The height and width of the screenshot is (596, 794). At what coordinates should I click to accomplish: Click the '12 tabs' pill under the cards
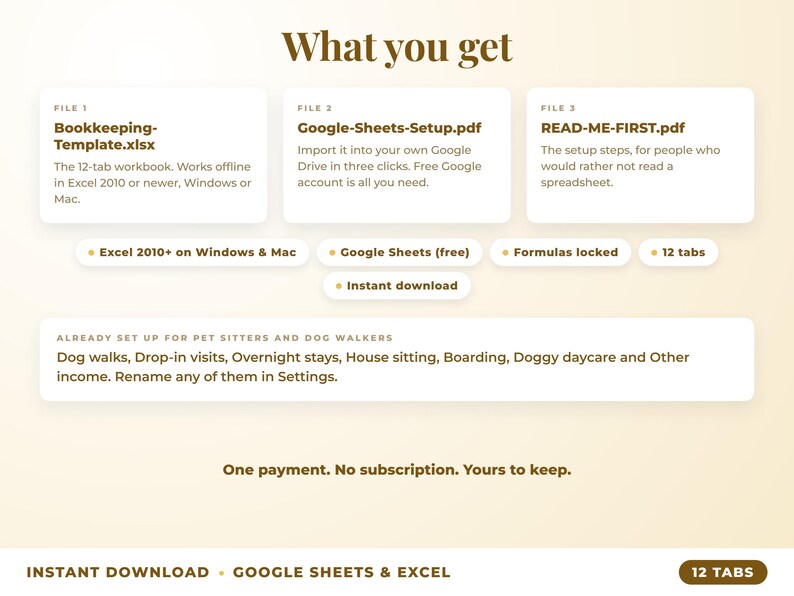click(679, 252)
